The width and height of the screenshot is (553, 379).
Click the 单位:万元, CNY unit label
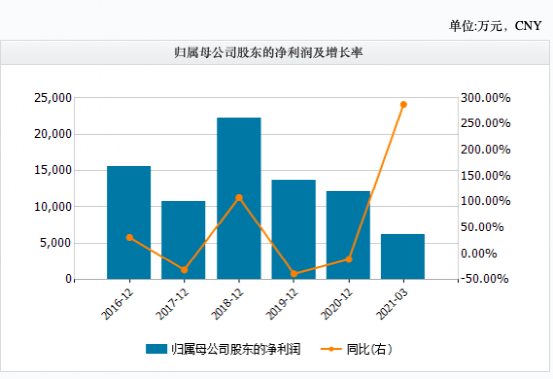click(x=495, y=26)
